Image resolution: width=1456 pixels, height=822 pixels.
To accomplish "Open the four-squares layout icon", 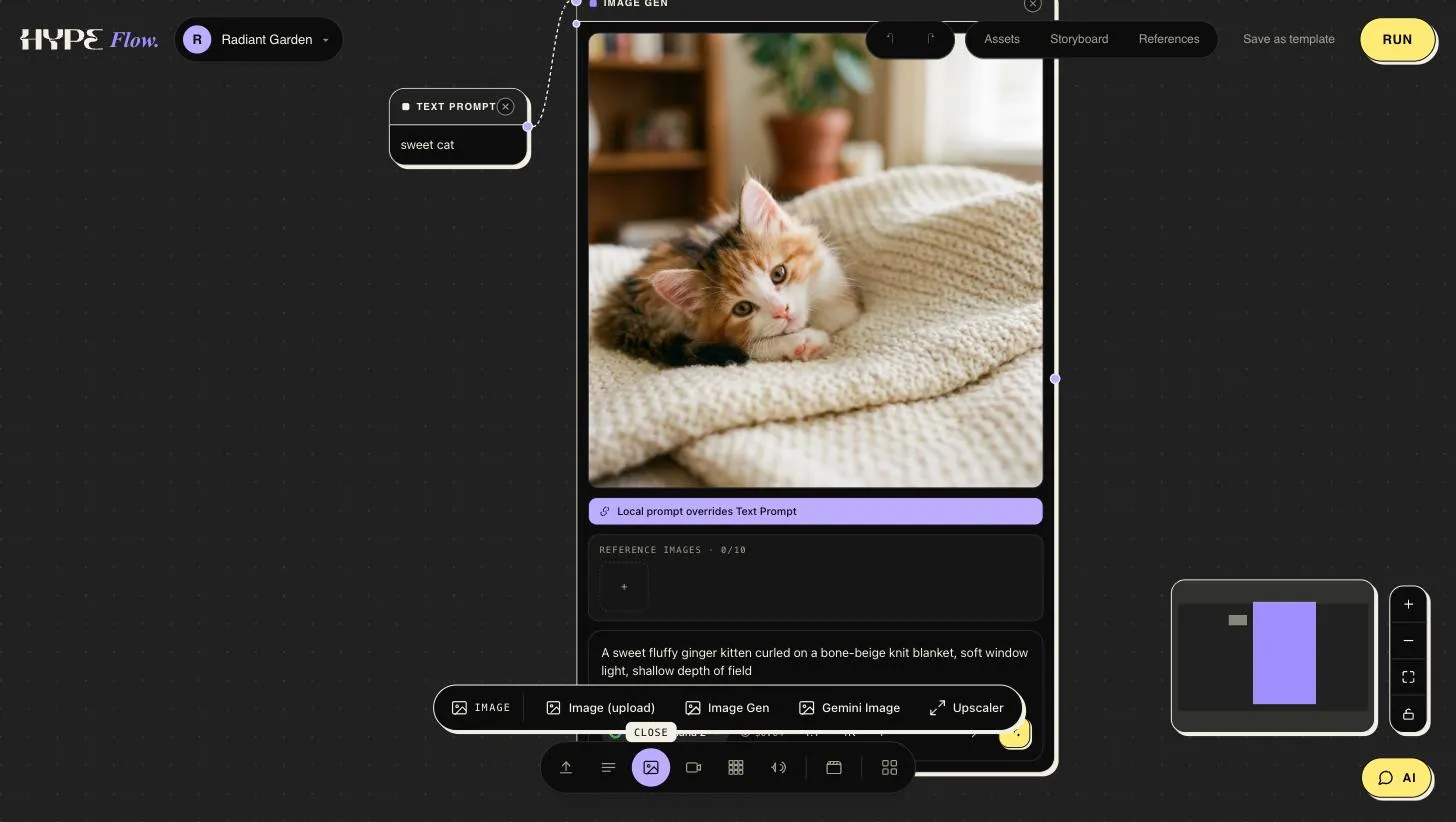I will pyautogui.click(x=889, y=768).
